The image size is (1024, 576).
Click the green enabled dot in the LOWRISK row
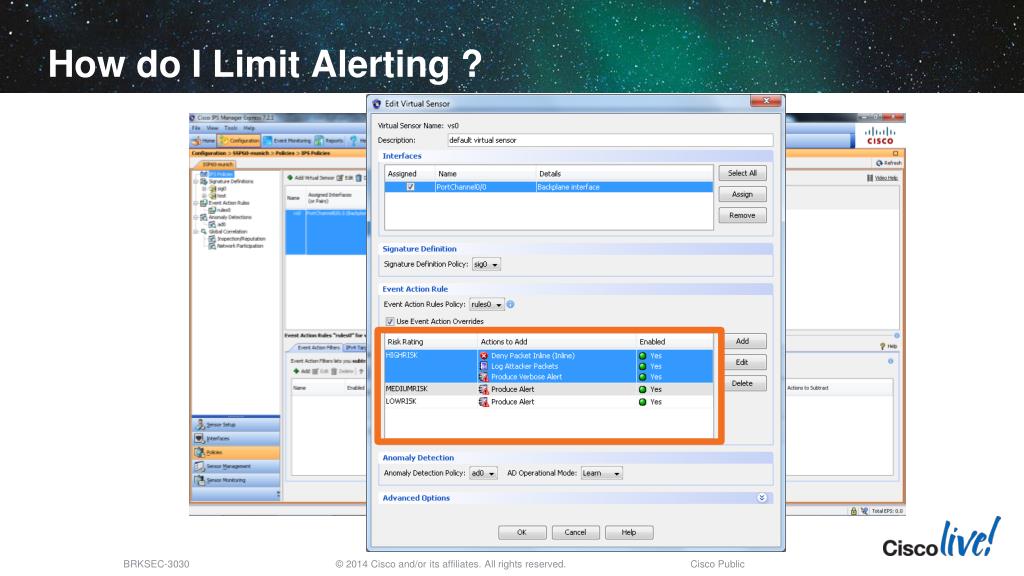tap(643, 402)
